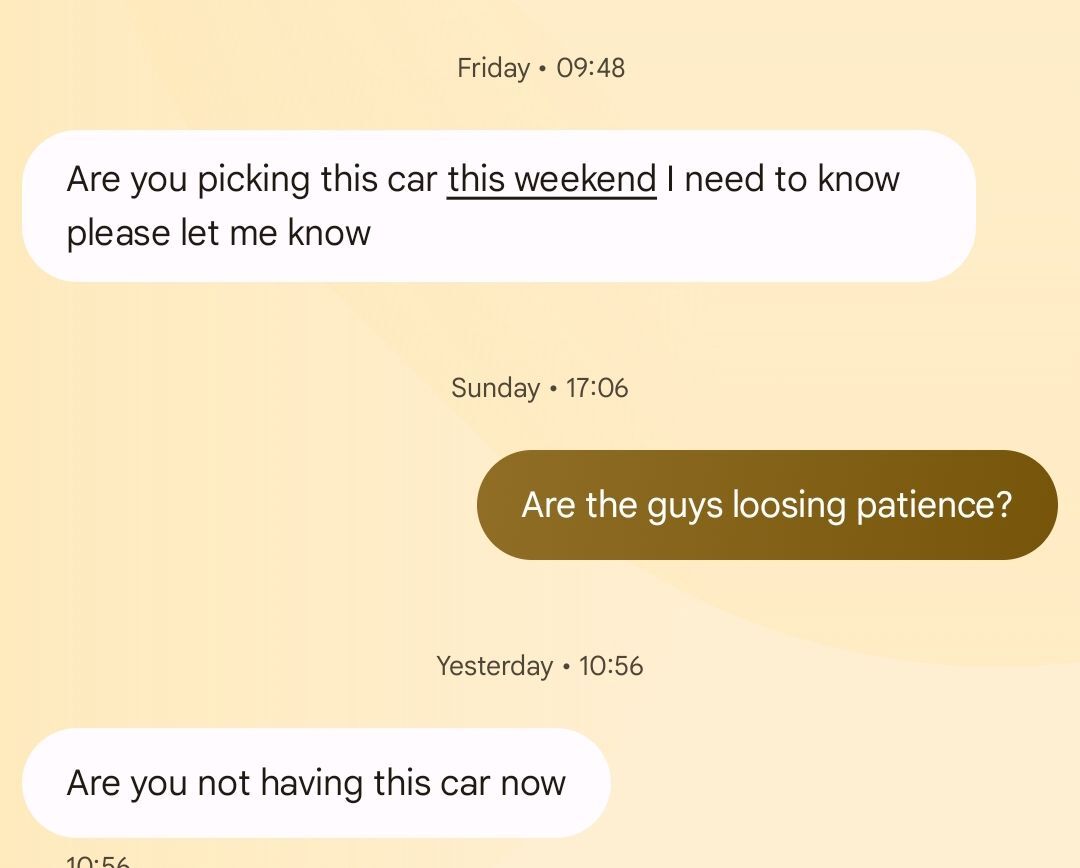
Task: Click the word "please" in the first message
Action: point(118,234)
